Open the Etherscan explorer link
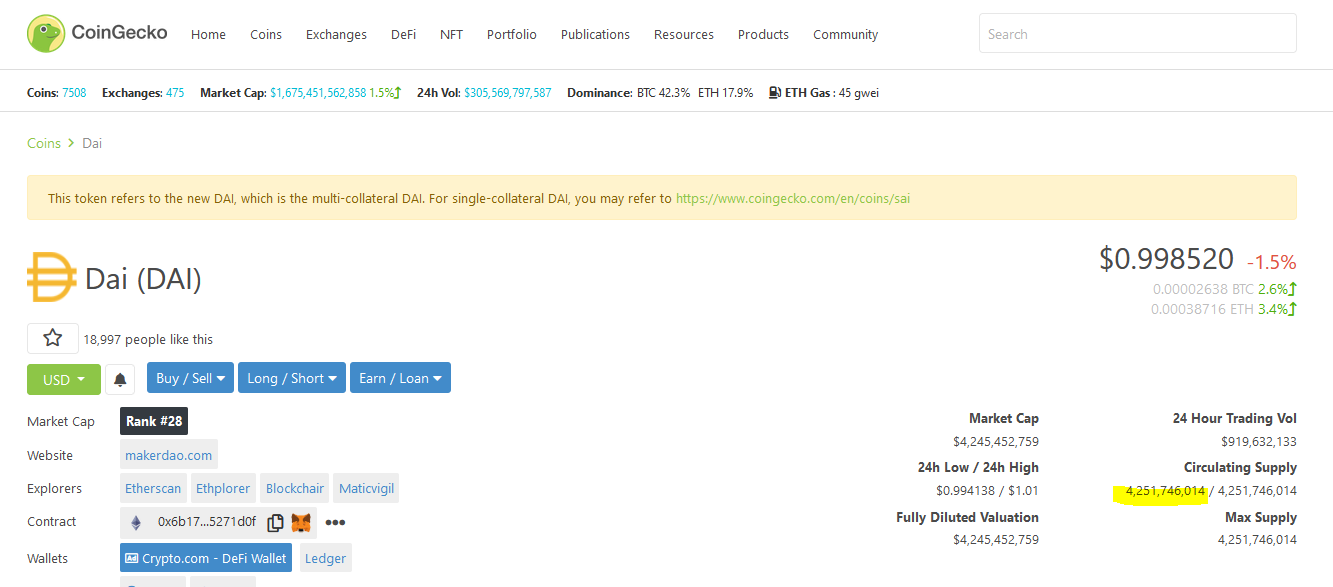Viewport: 1333px width, 587px height. [153, 488]
